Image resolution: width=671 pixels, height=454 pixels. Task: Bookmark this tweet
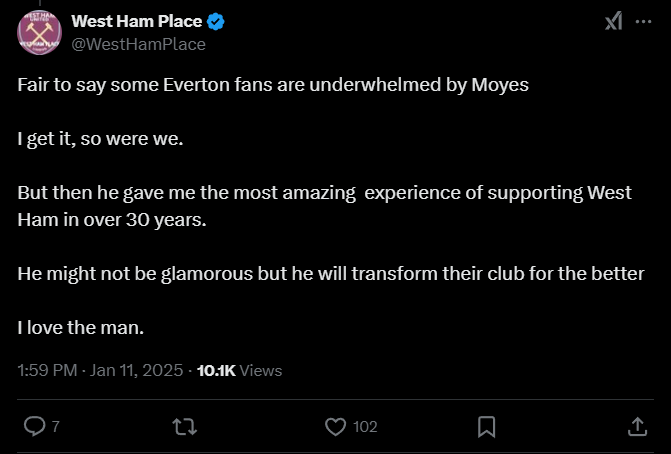[x=487, y=427]
